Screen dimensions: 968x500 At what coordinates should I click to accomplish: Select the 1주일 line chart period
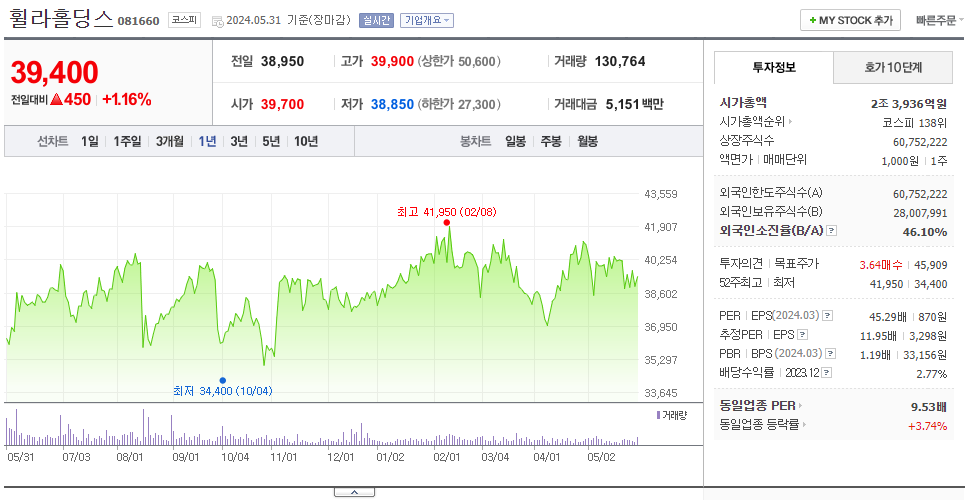[x=127, y=141]
